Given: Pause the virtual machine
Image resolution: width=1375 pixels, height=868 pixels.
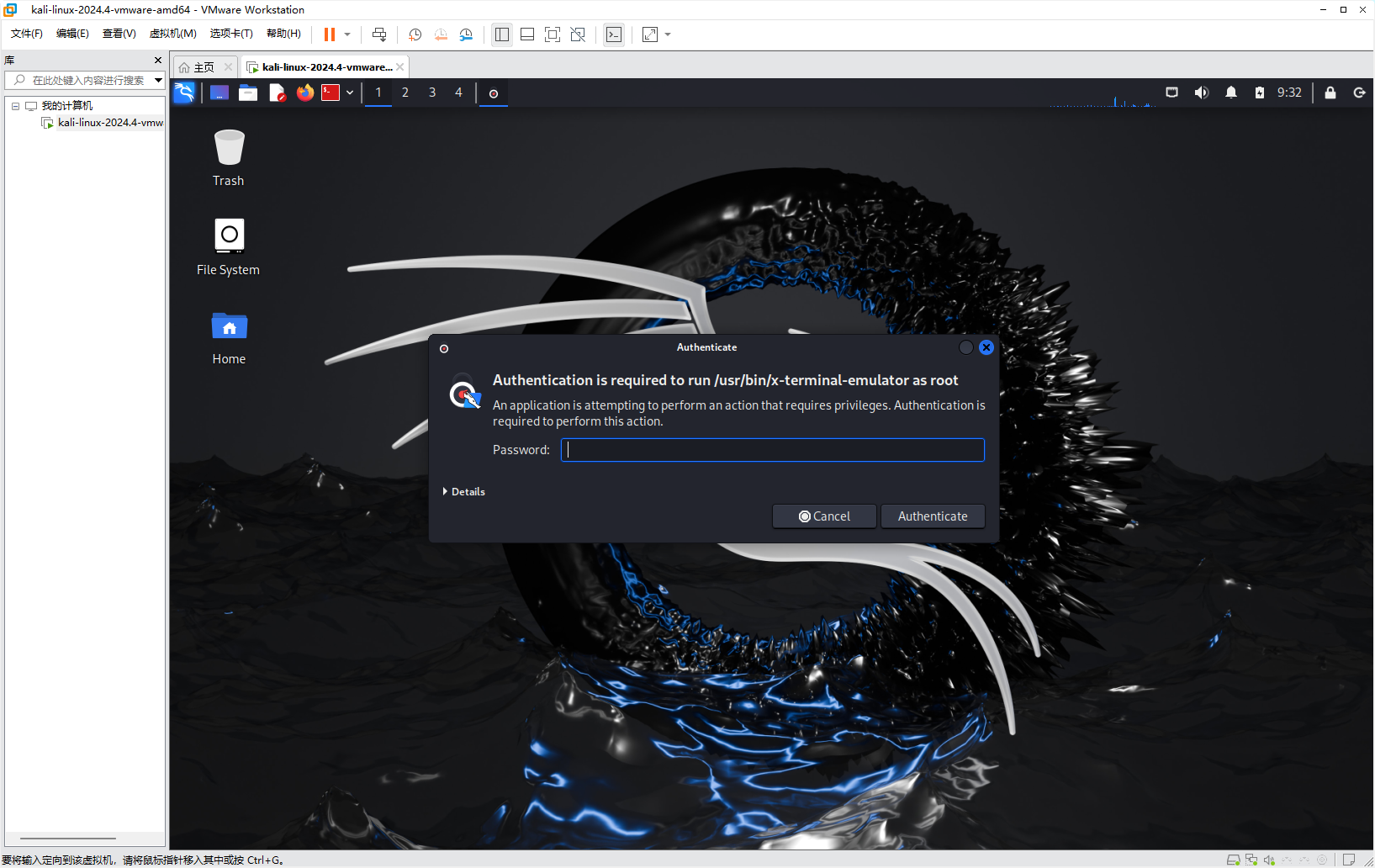Looking at the screenshot, I should point(330,34).
